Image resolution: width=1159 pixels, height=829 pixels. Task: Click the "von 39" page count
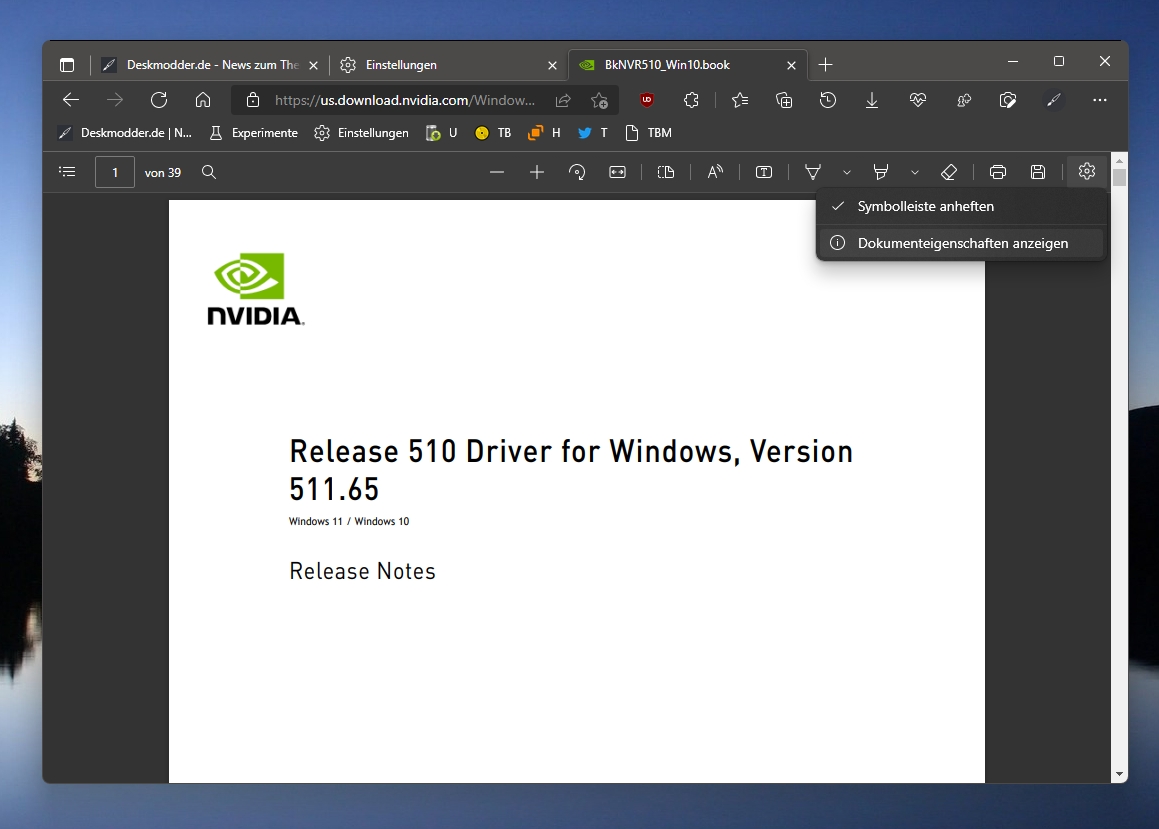coord(163,172)
